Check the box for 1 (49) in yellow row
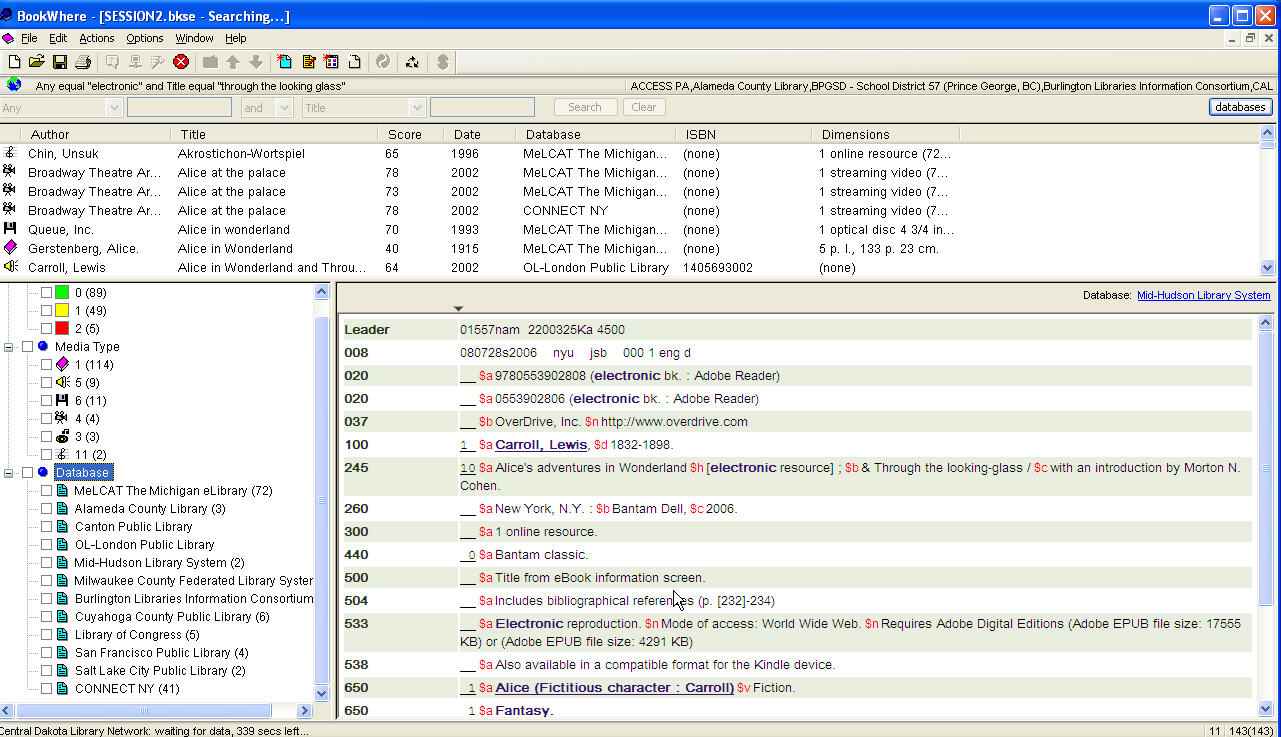 (x=46, y=310)
